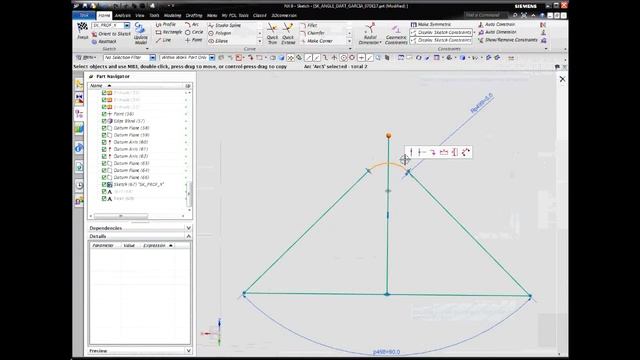Toggle the lower Display Sketch Constraints button
This screenshot has width=640, height=360.
(440, 40)
